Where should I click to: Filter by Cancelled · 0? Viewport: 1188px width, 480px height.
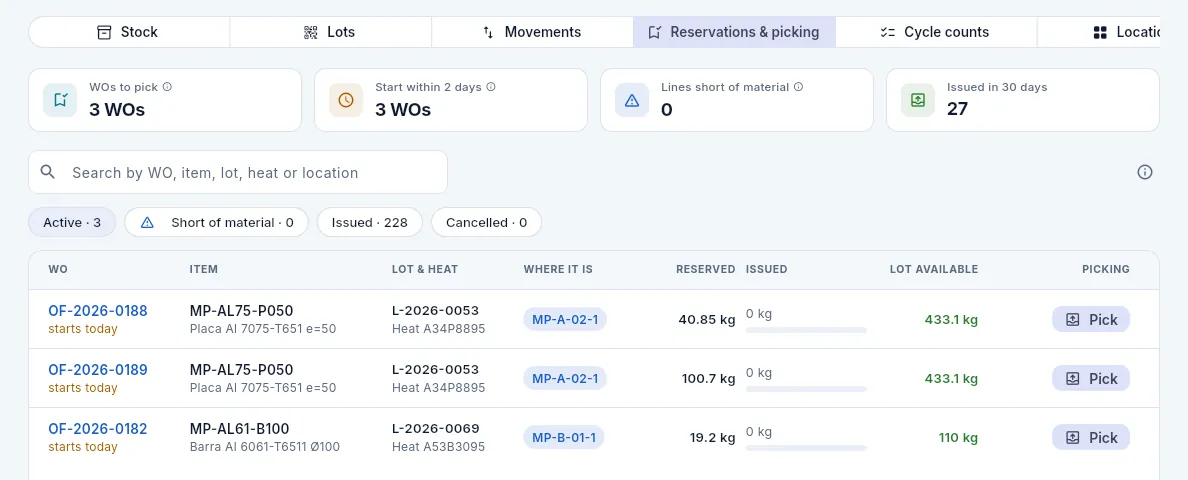(486, 223)
